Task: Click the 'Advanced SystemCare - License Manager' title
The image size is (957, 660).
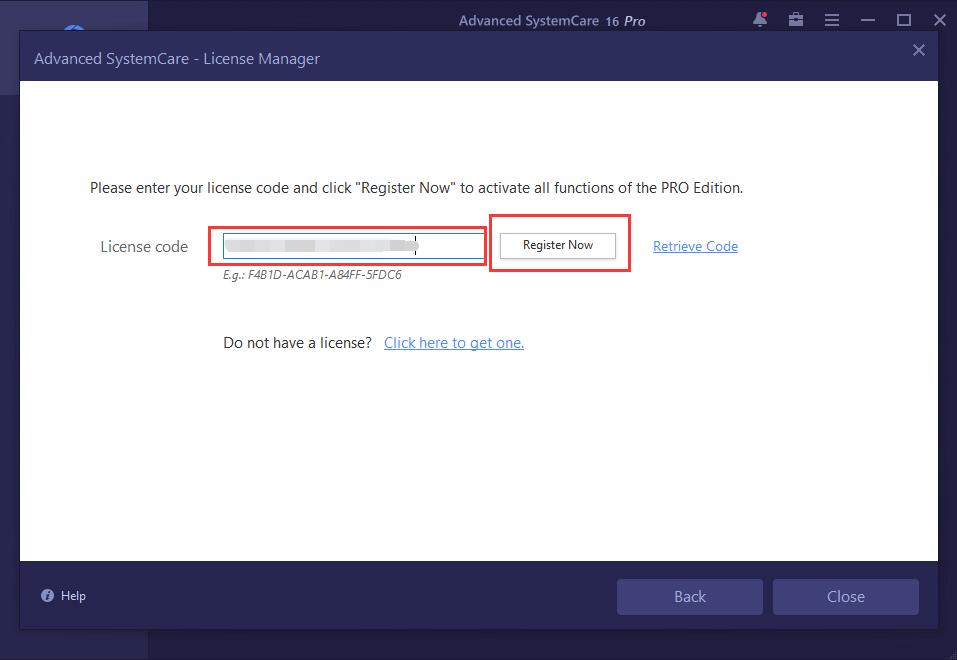Action: click(x=177, y=59)
